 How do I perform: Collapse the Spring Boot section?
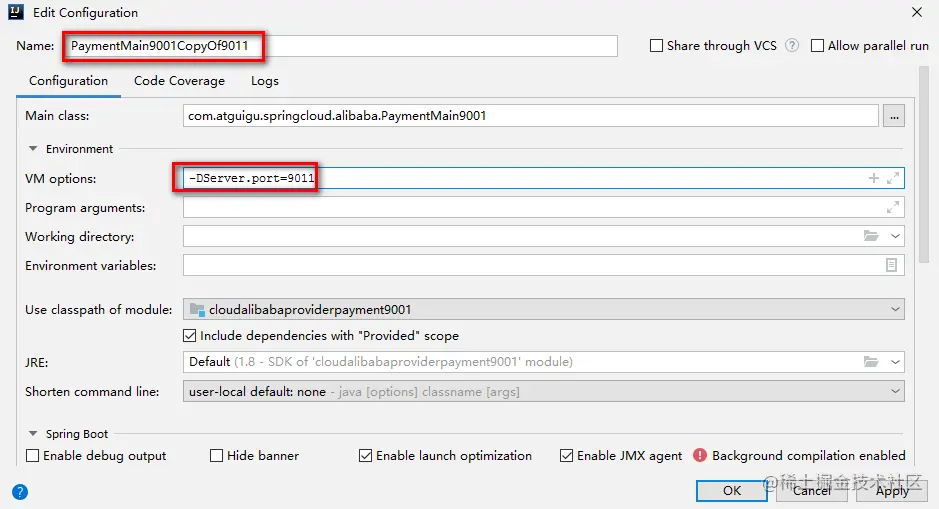[x=33, y=434]
